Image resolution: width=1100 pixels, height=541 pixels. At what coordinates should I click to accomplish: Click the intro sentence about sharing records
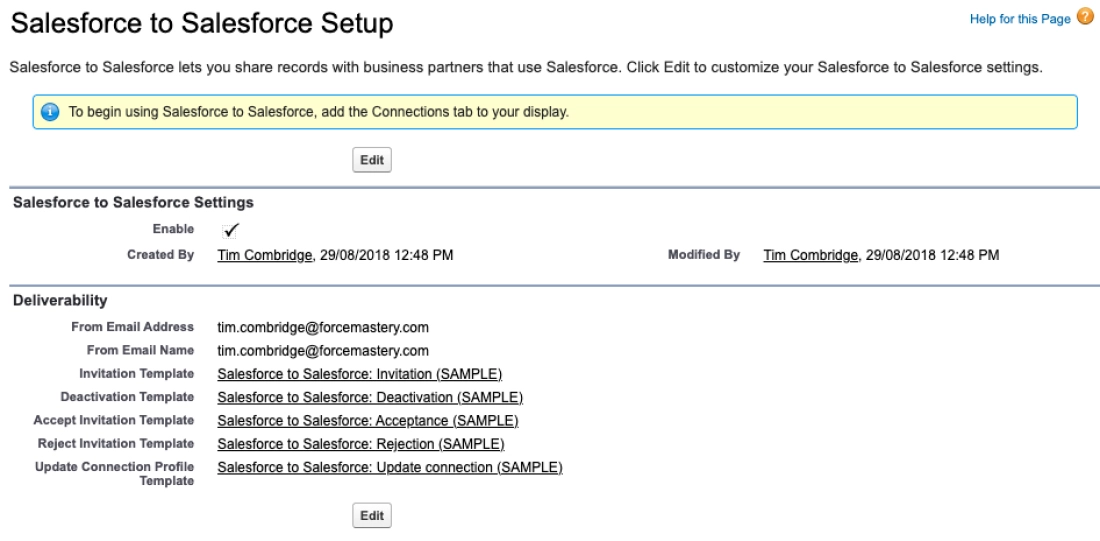pyautogui.click(x=526, y=68)
